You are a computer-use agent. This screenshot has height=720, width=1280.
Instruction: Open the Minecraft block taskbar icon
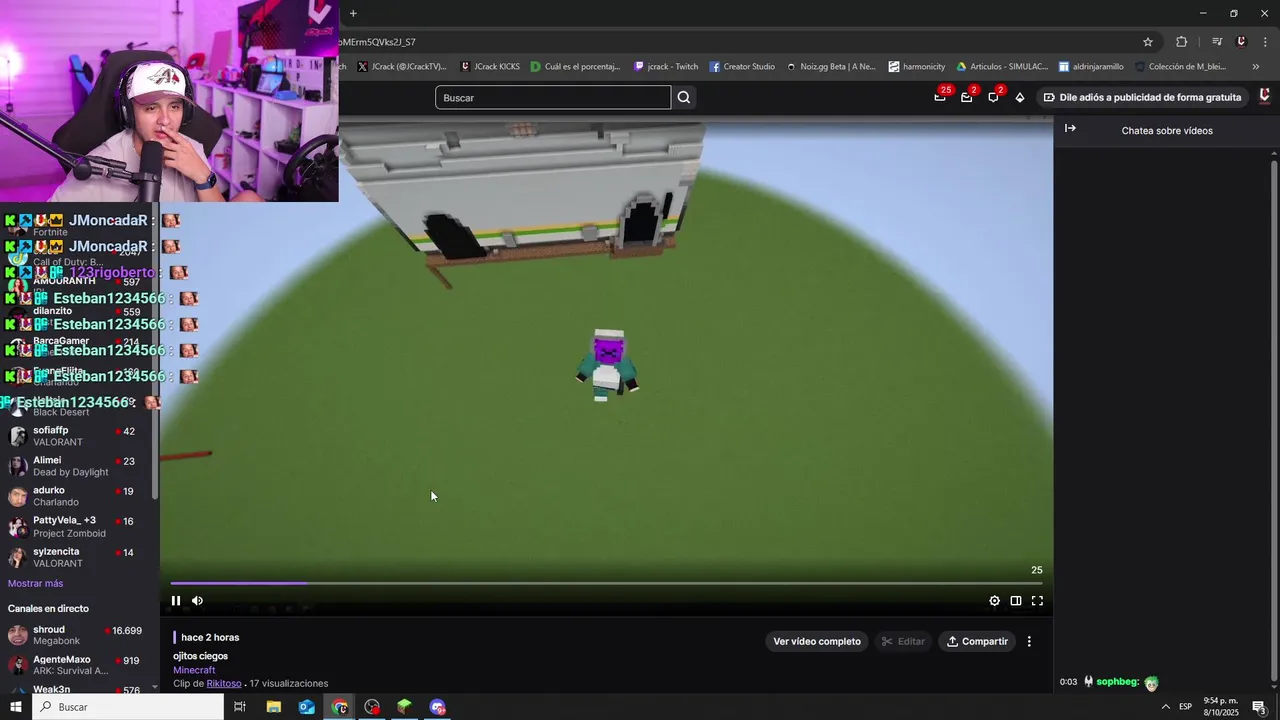(x=404, y=707)
